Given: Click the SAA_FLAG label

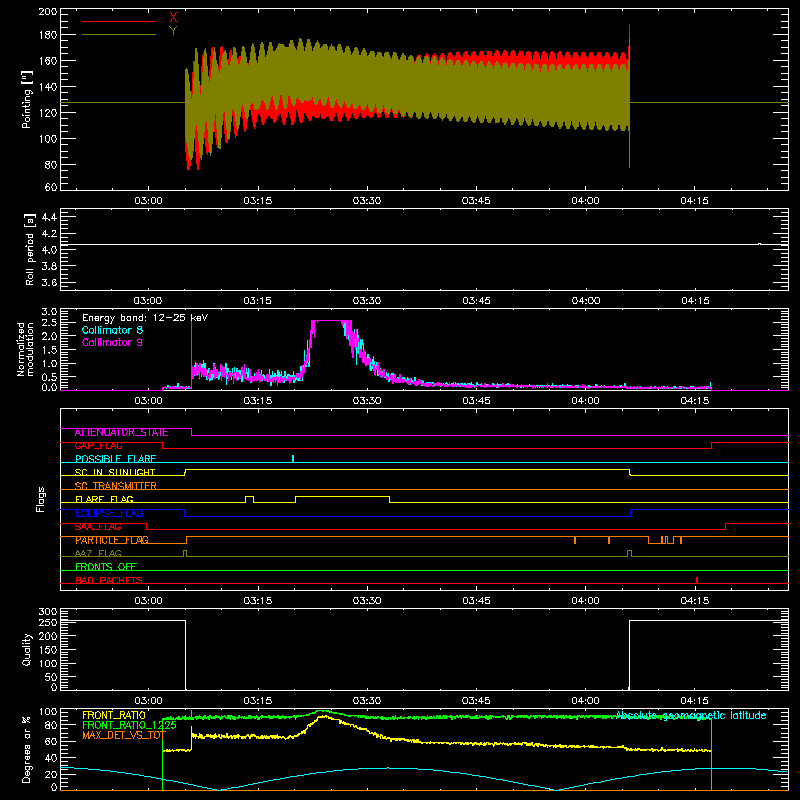Looking at the screenshot, I should 98,527.
